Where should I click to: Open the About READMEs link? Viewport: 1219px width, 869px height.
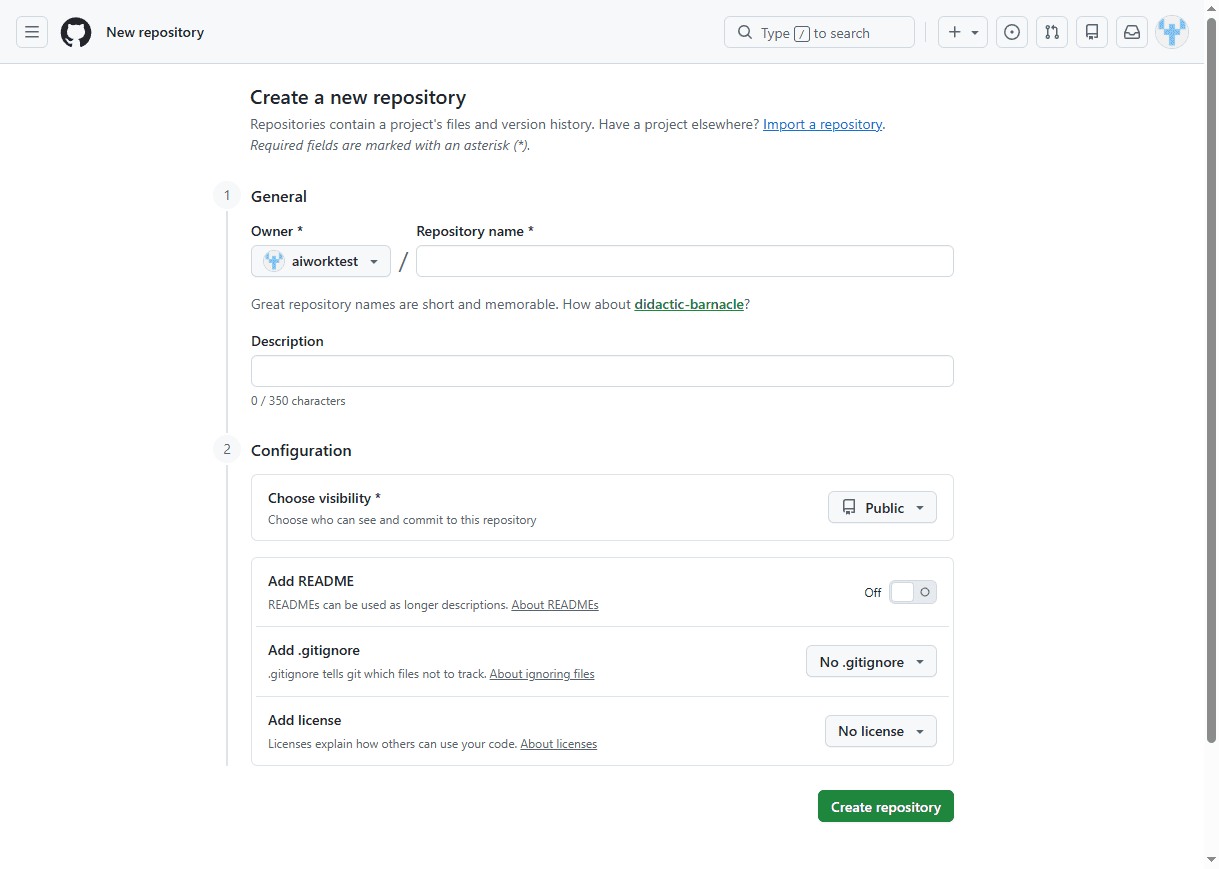coord(555,605)
